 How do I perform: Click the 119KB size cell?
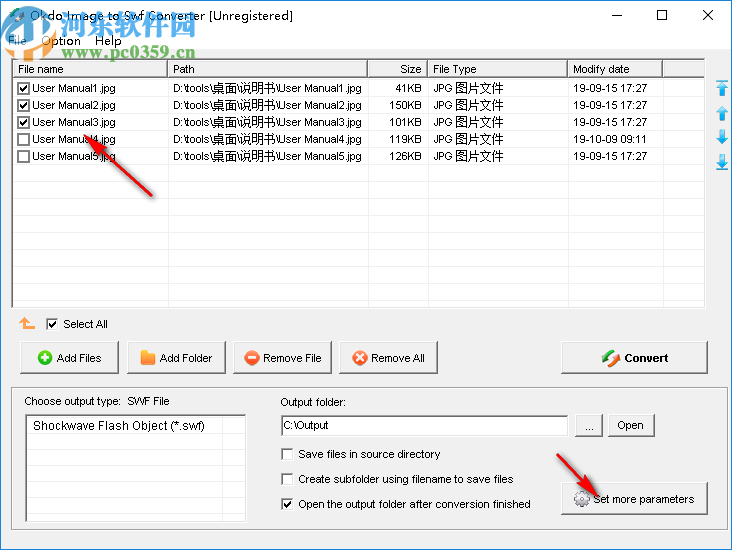coord(405,139)
